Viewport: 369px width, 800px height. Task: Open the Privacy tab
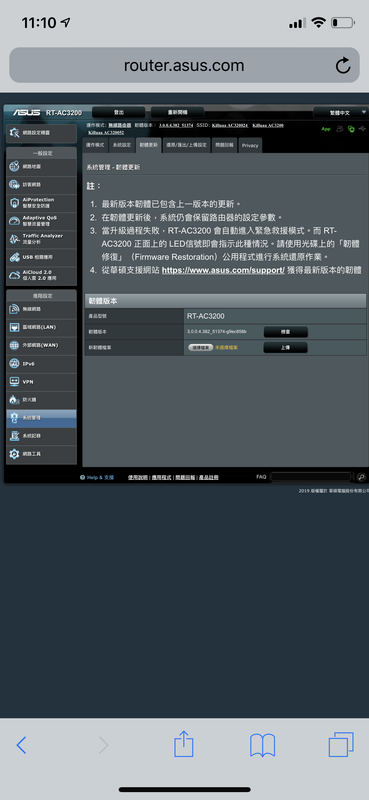250,145
